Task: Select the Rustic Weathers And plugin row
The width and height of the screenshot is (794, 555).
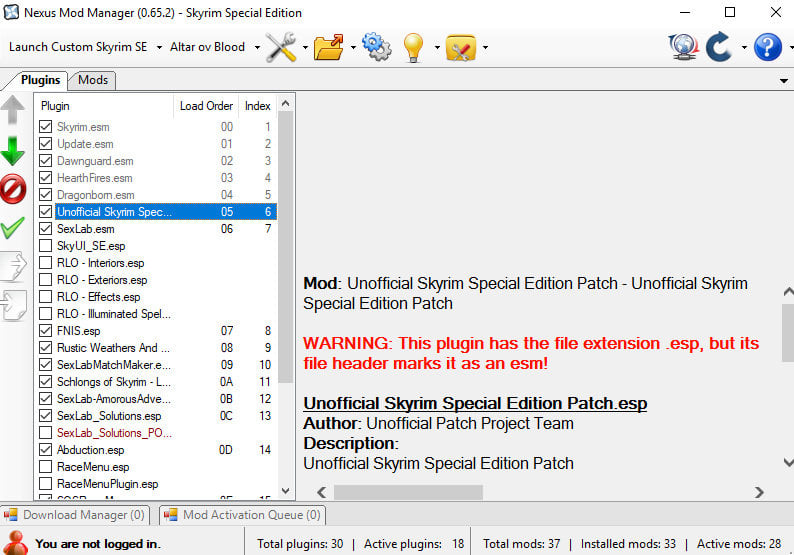Action: [156, 347]
